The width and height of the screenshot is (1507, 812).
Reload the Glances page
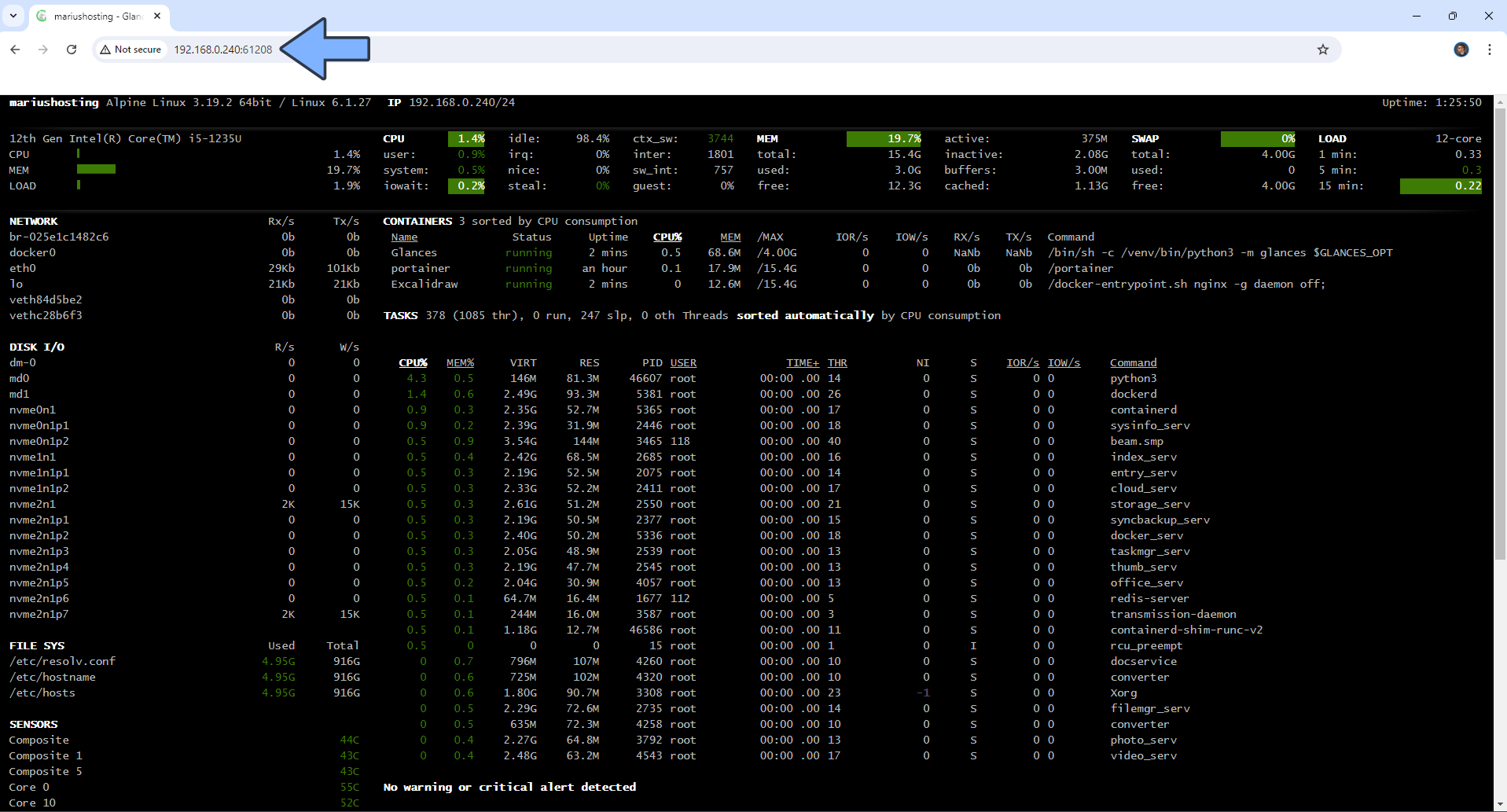[72, 50]
